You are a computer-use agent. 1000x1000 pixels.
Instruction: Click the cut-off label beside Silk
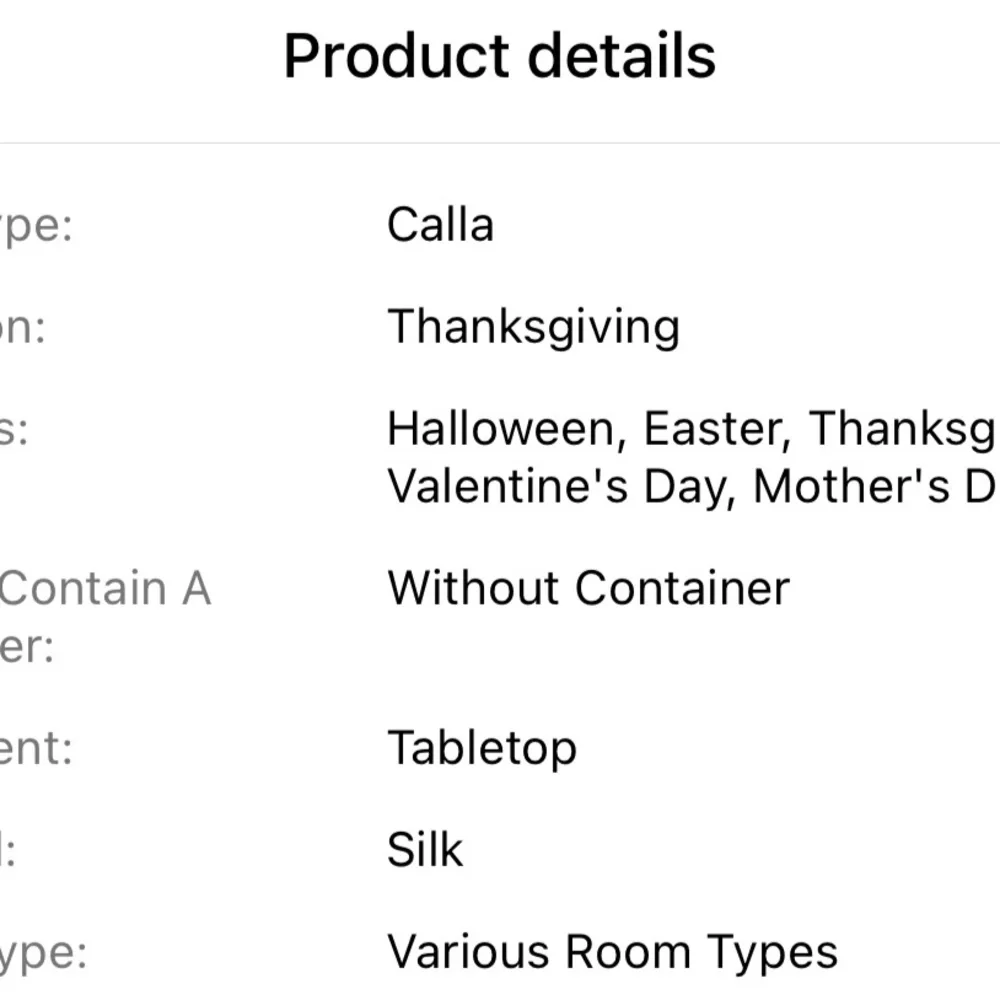[10, 851]
